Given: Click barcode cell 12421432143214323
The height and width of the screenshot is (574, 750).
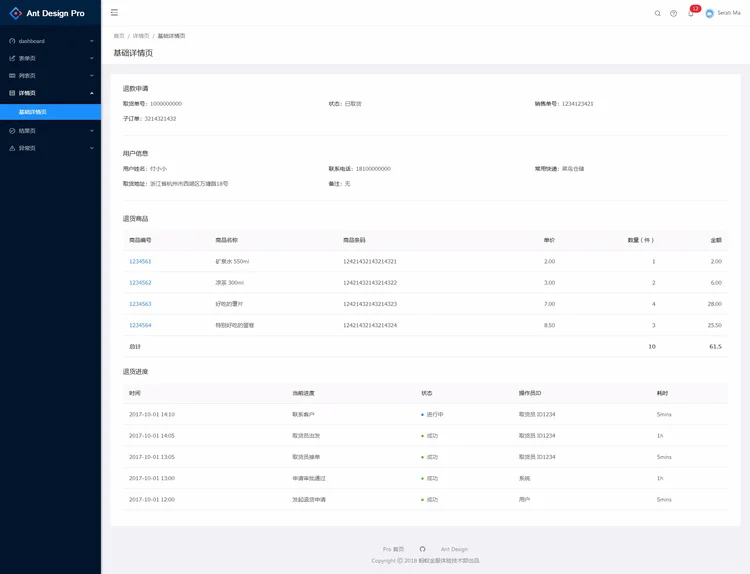Looking at the screenshot, I should click(370, 304).
